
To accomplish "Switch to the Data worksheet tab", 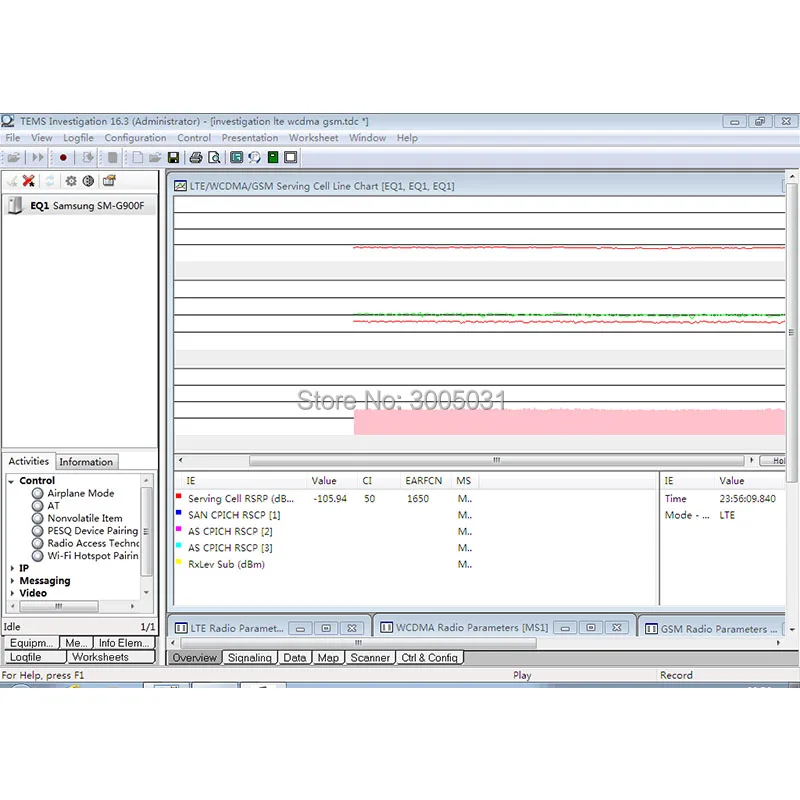I will (x=294, y=658).
